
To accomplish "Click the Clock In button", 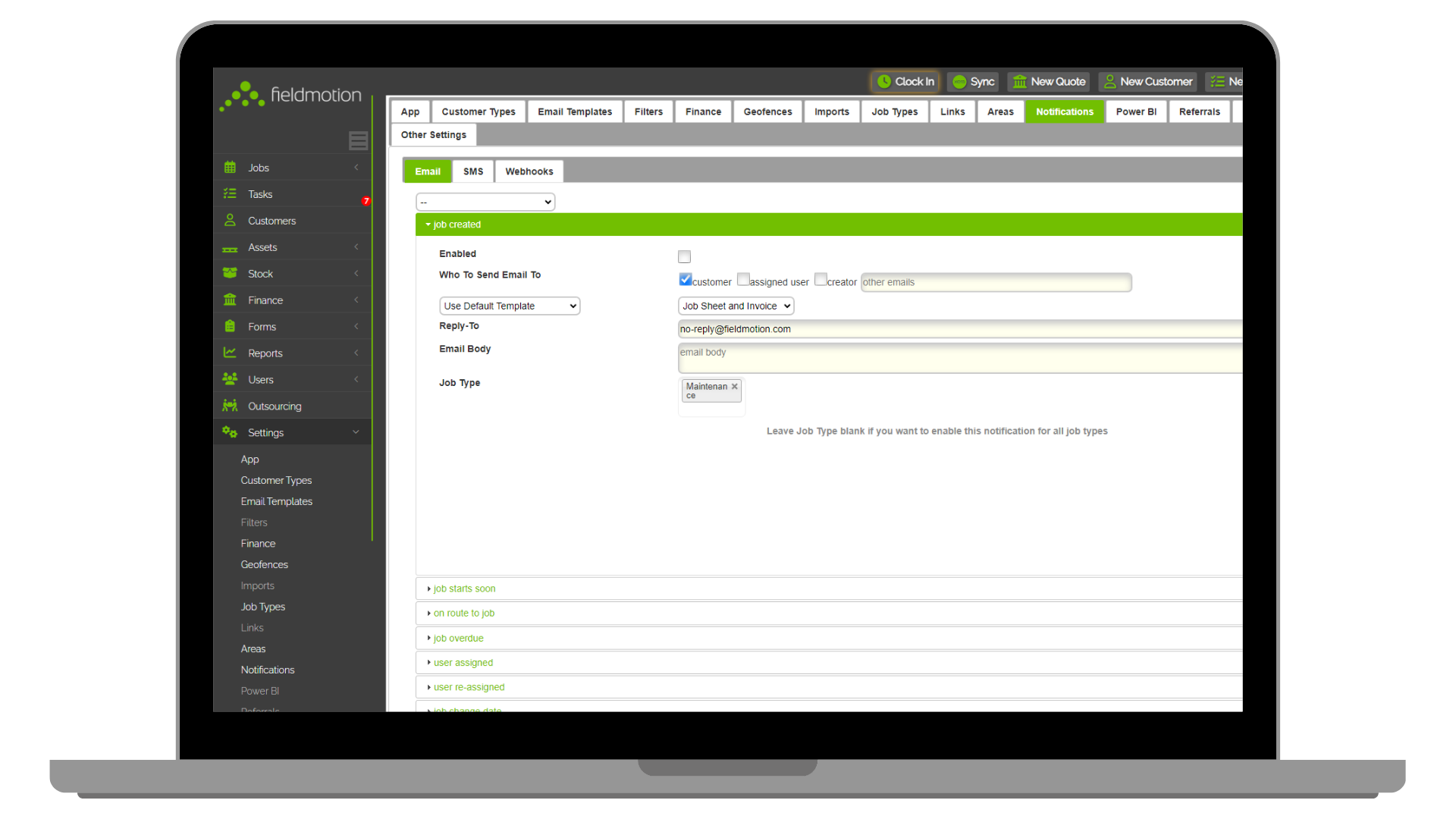I will (905, 81).
